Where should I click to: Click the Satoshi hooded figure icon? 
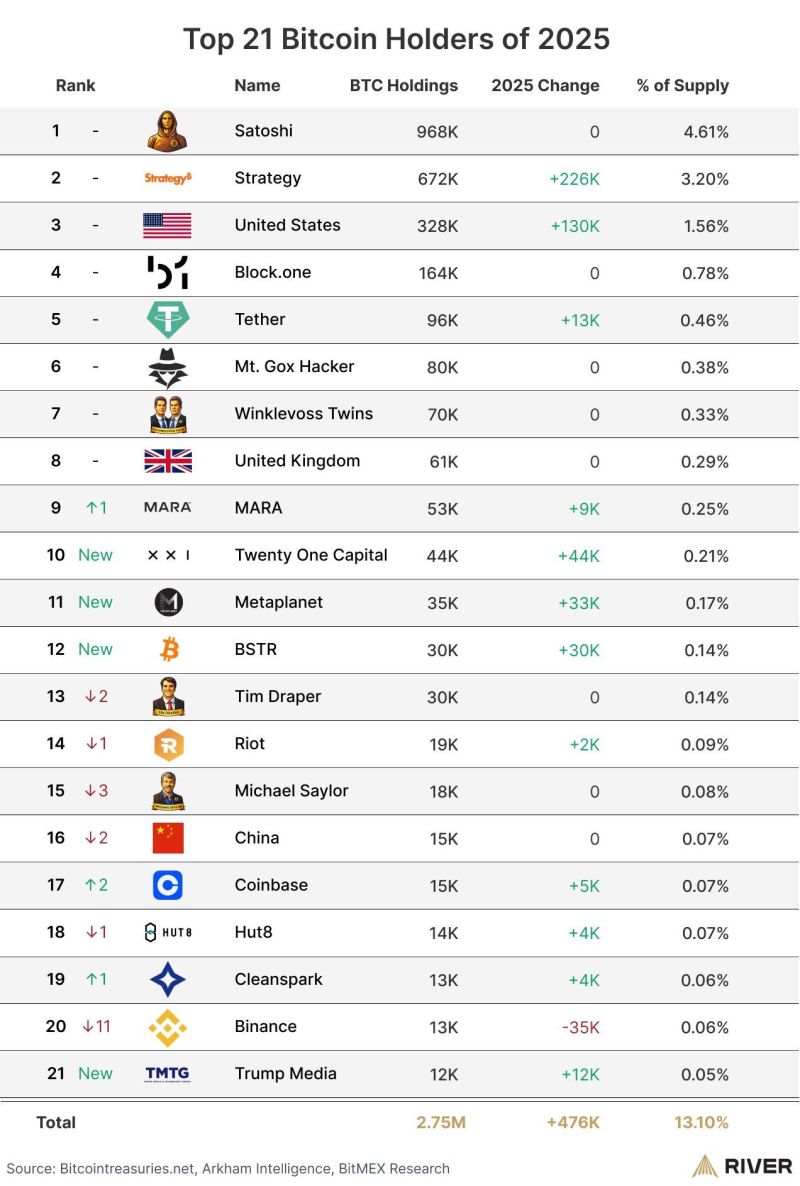(x=167, y=131)
